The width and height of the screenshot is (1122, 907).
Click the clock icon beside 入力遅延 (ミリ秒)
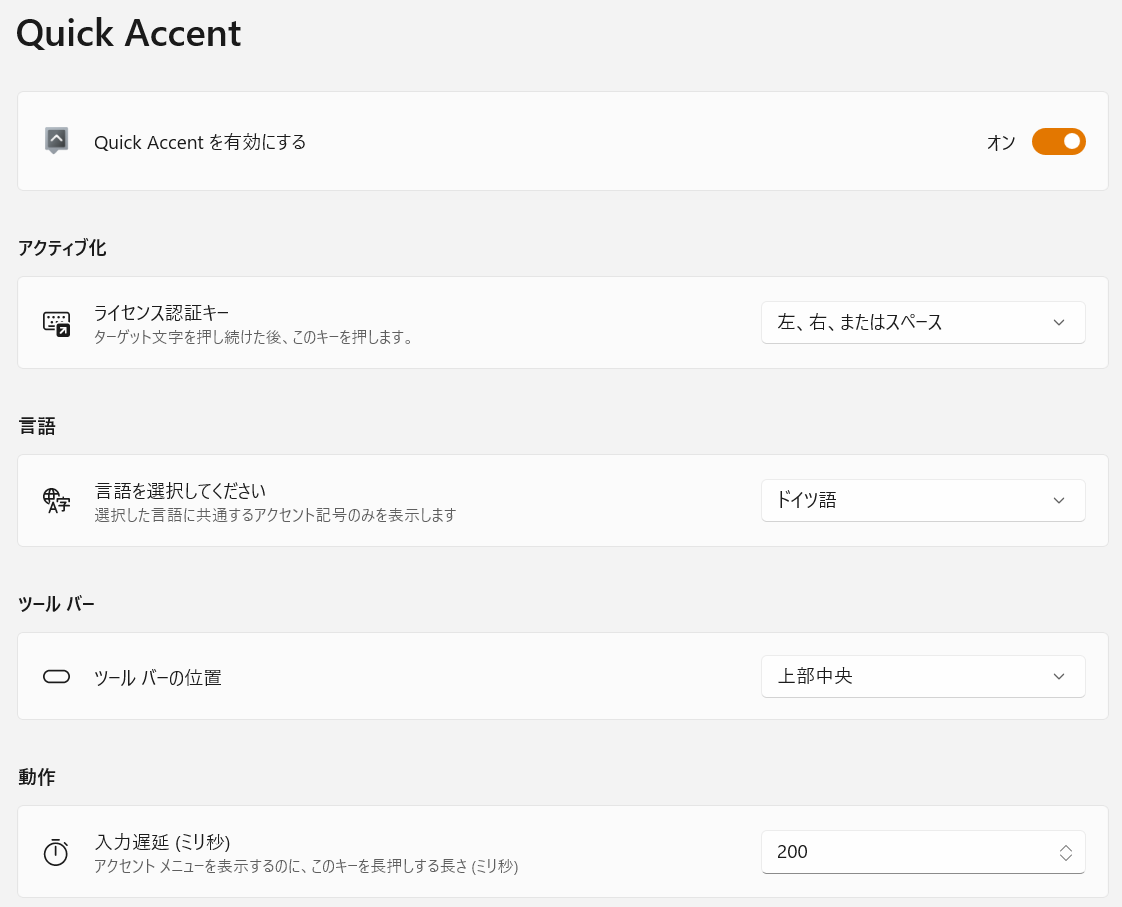56,852
